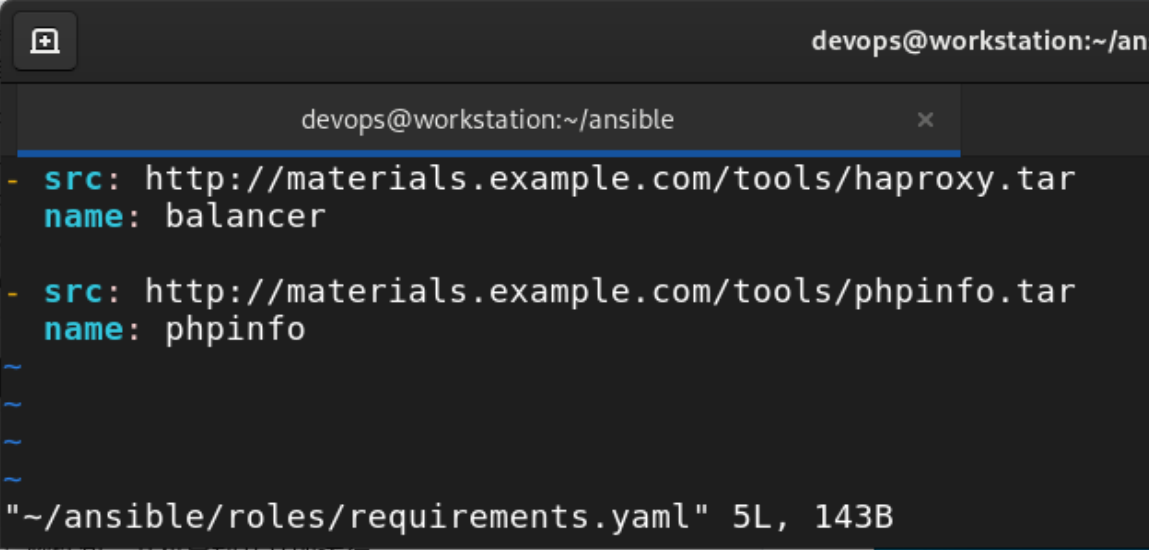Click the balancer value
1149x550 pixels.
[x=245, y=217]
